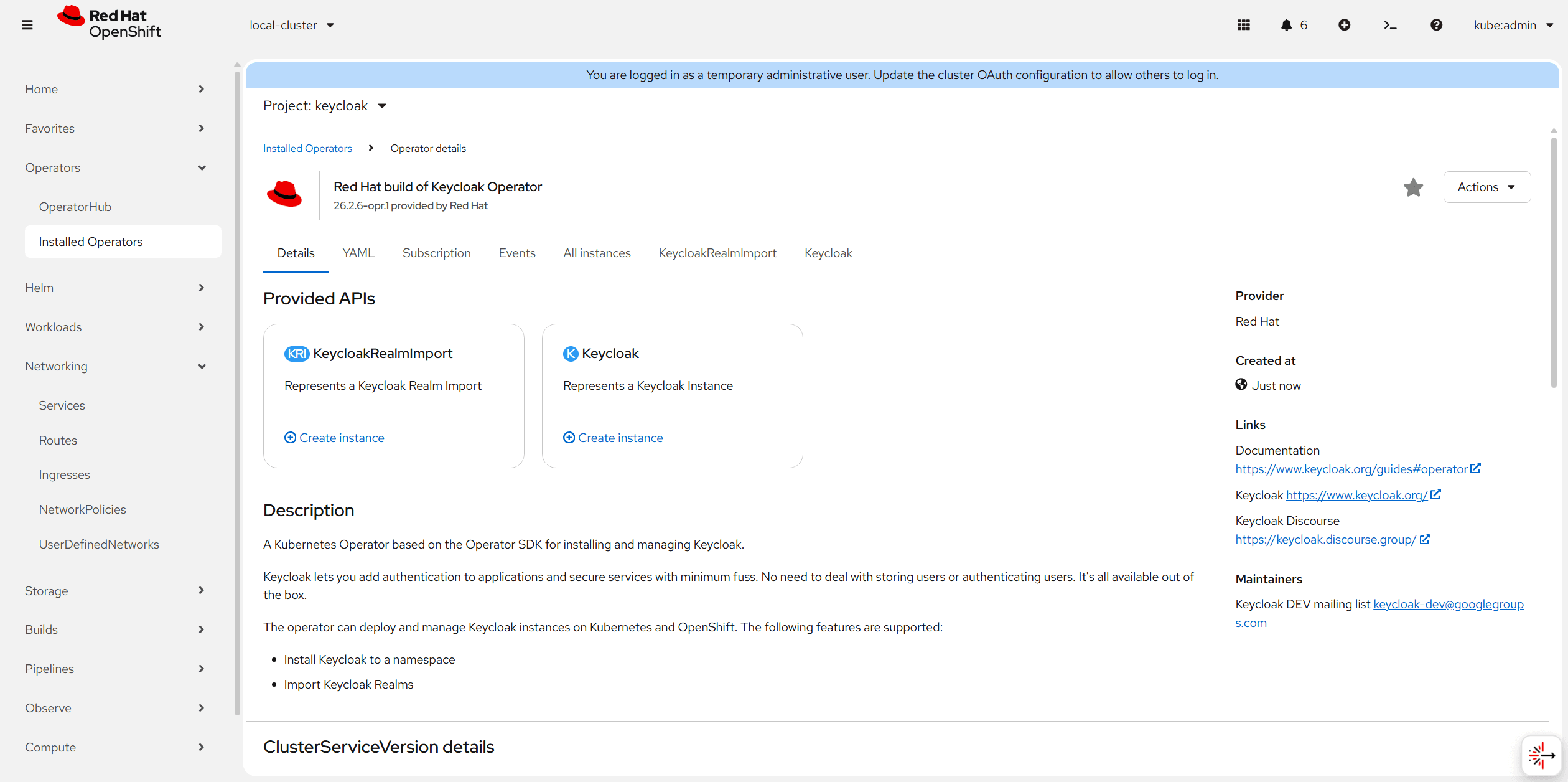
Task: Open the Project: keycloak dropdown
Action: (x=325, y=106)
